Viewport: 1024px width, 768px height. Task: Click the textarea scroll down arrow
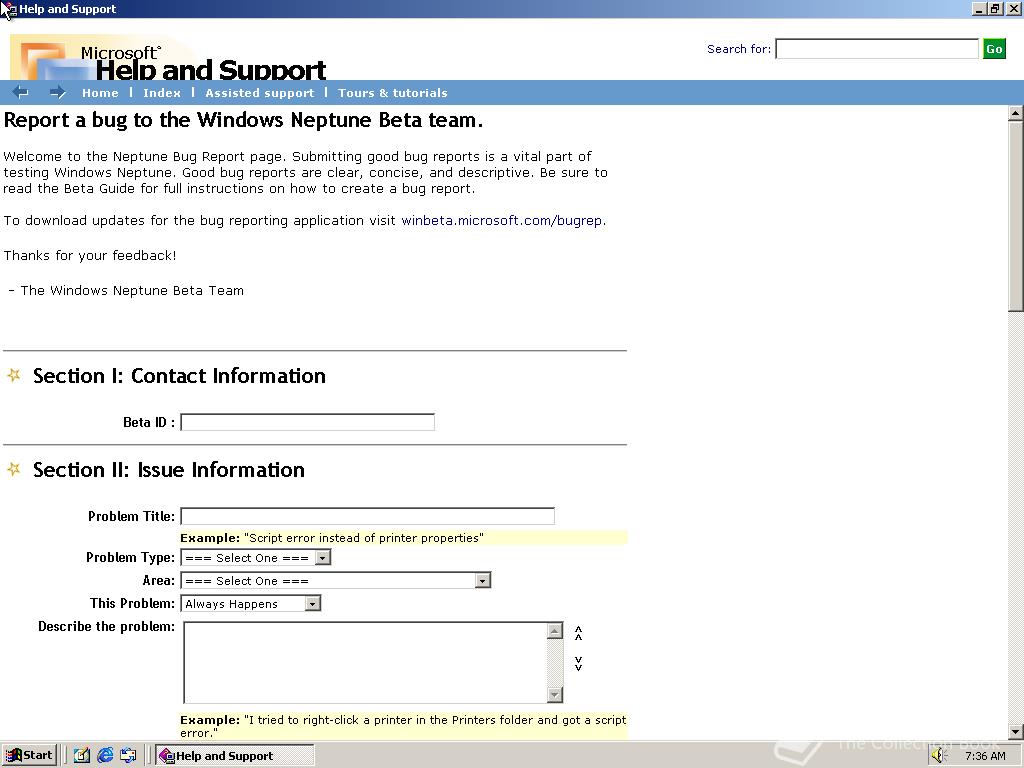click(554, 694)
